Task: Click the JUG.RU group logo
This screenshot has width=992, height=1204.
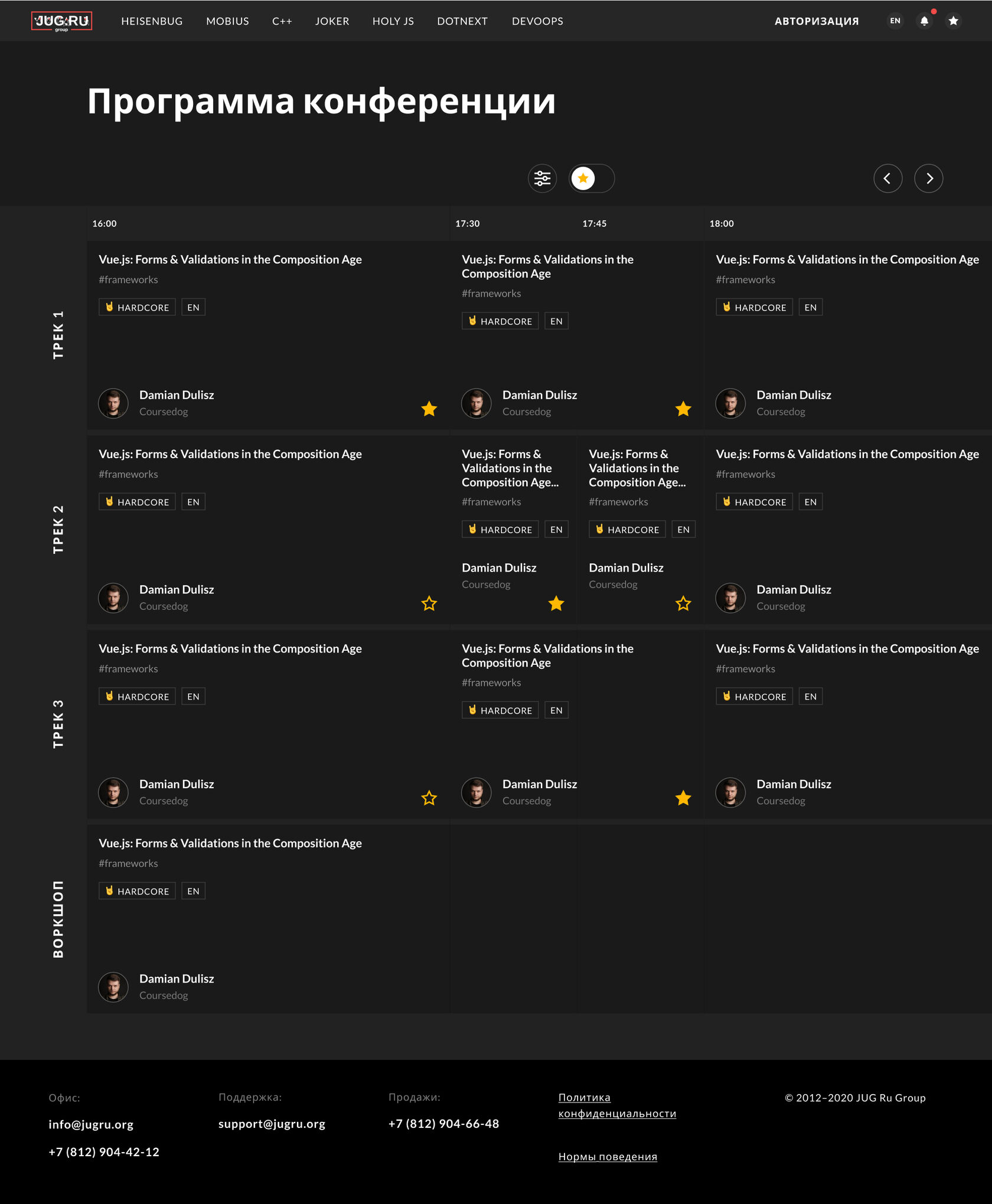Action: coord(61,21)
